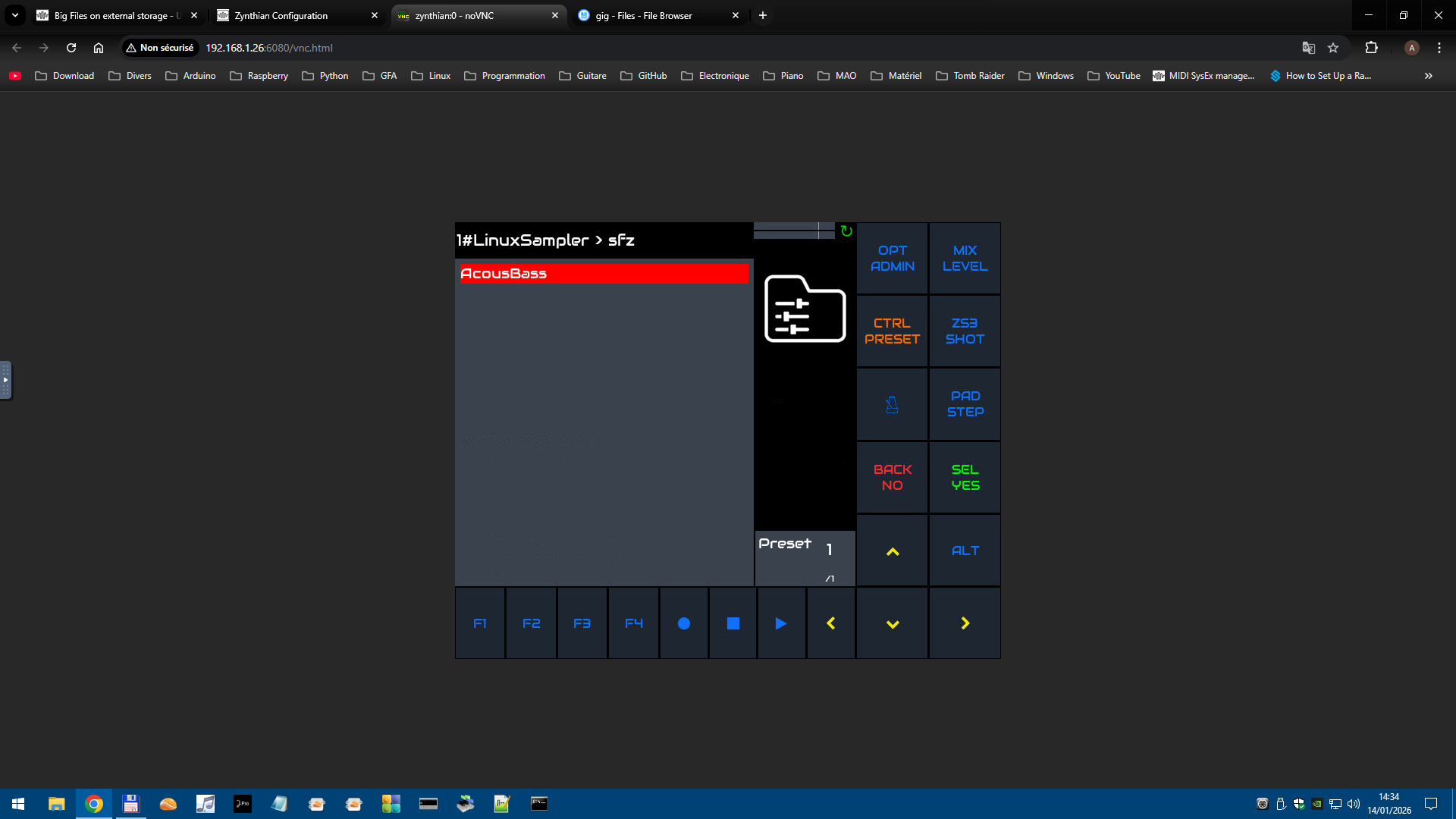
Task: Click the metronome tempo icon button
Action: point(892,404)
